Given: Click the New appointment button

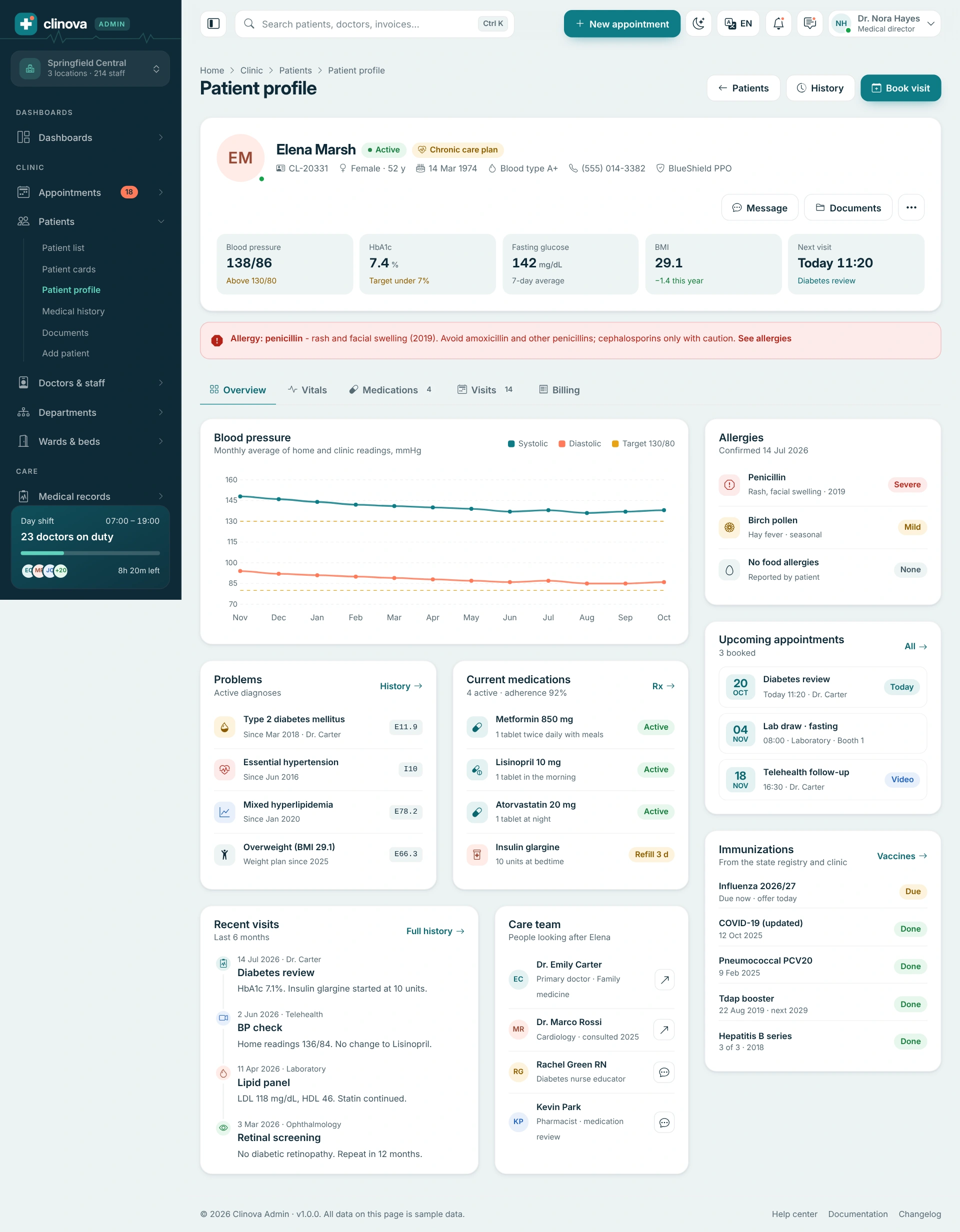Looking at the screenshot, I should (x=622, y=23).
